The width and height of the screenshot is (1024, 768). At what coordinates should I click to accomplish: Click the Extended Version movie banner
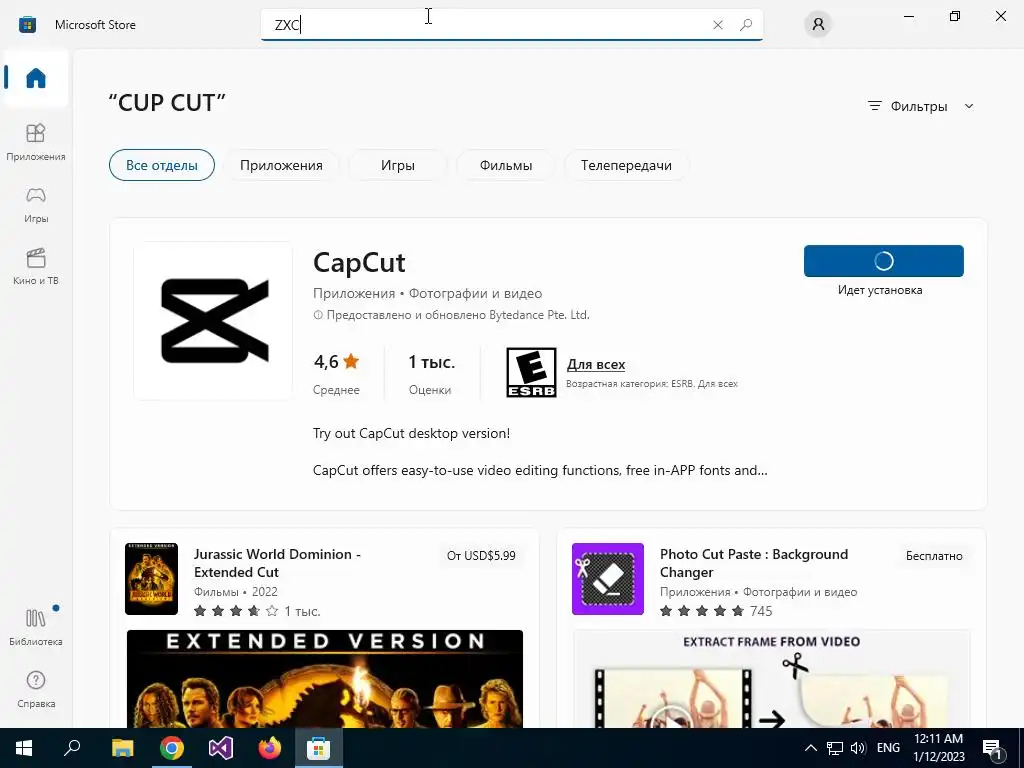325,679
